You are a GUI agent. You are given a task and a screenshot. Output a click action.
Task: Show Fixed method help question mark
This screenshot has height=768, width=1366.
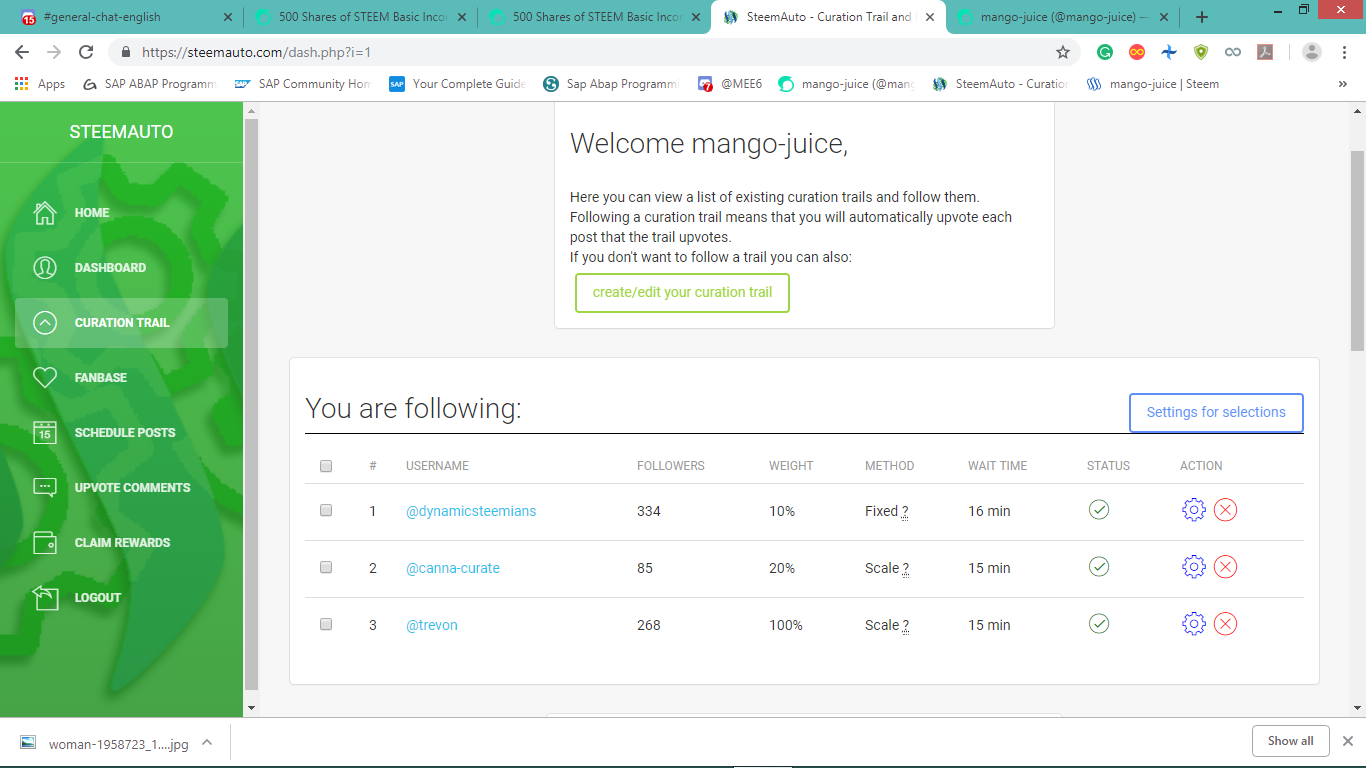pos(905,511)
